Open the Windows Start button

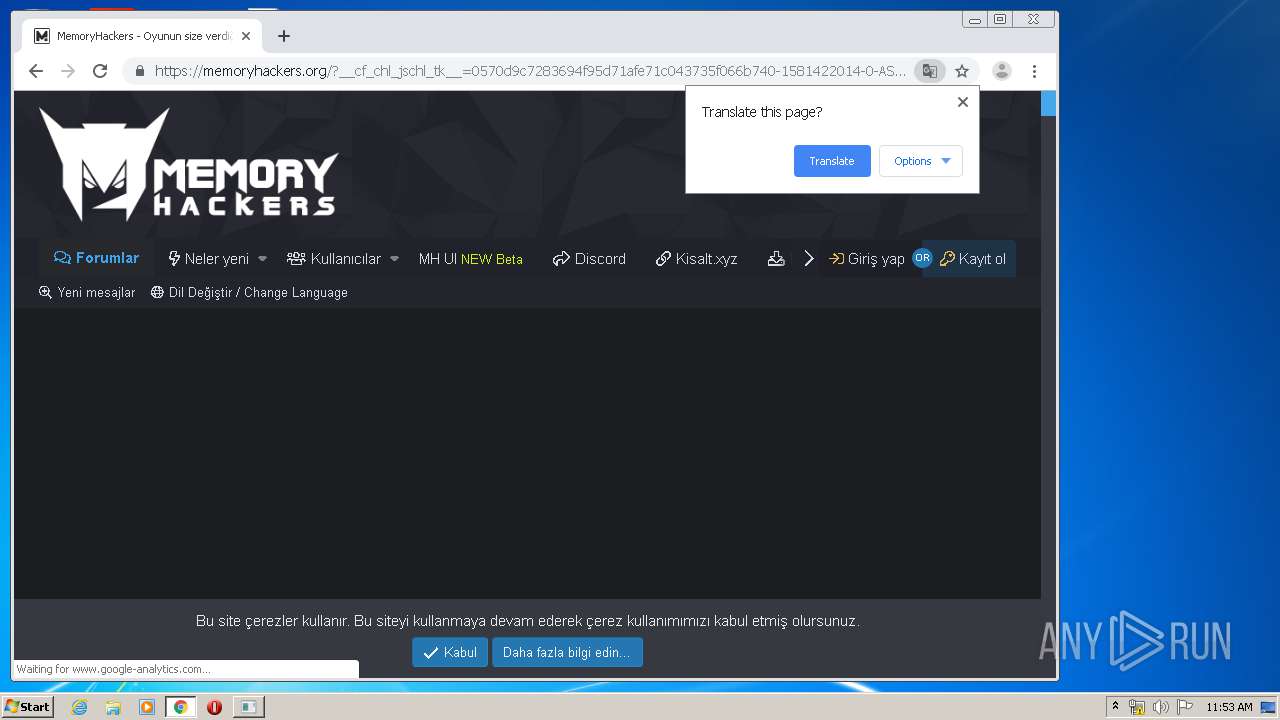point(27,707)
